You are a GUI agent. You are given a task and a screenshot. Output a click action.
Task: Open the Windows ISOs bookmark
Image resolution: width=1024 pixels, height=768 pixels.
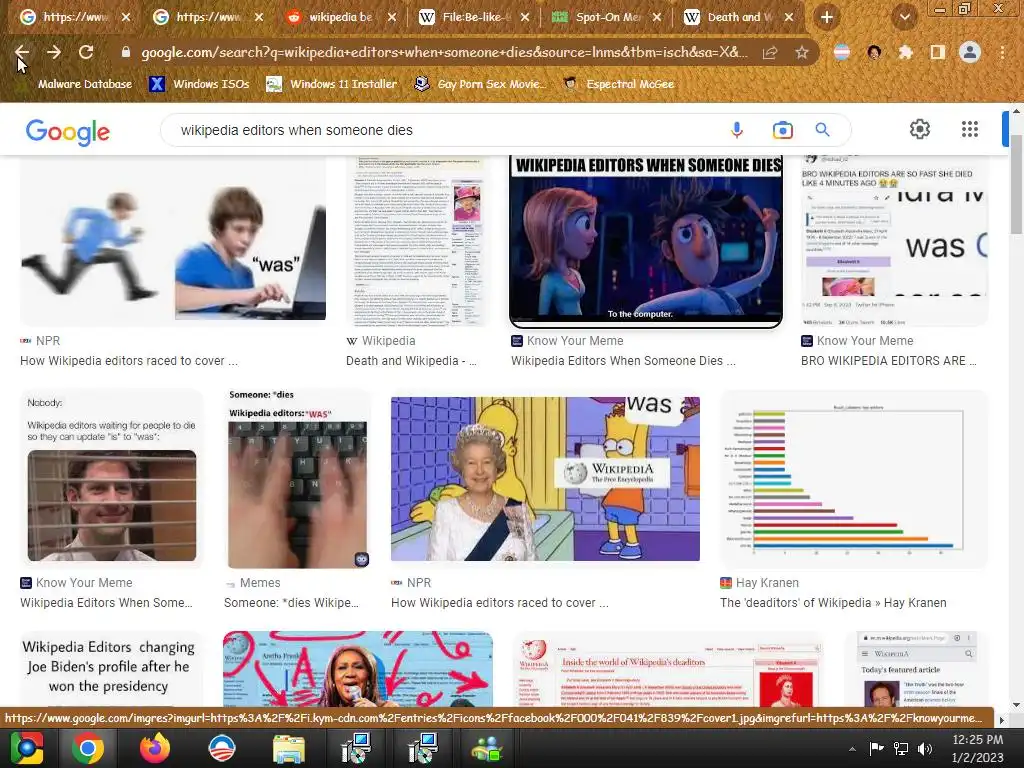200,84
